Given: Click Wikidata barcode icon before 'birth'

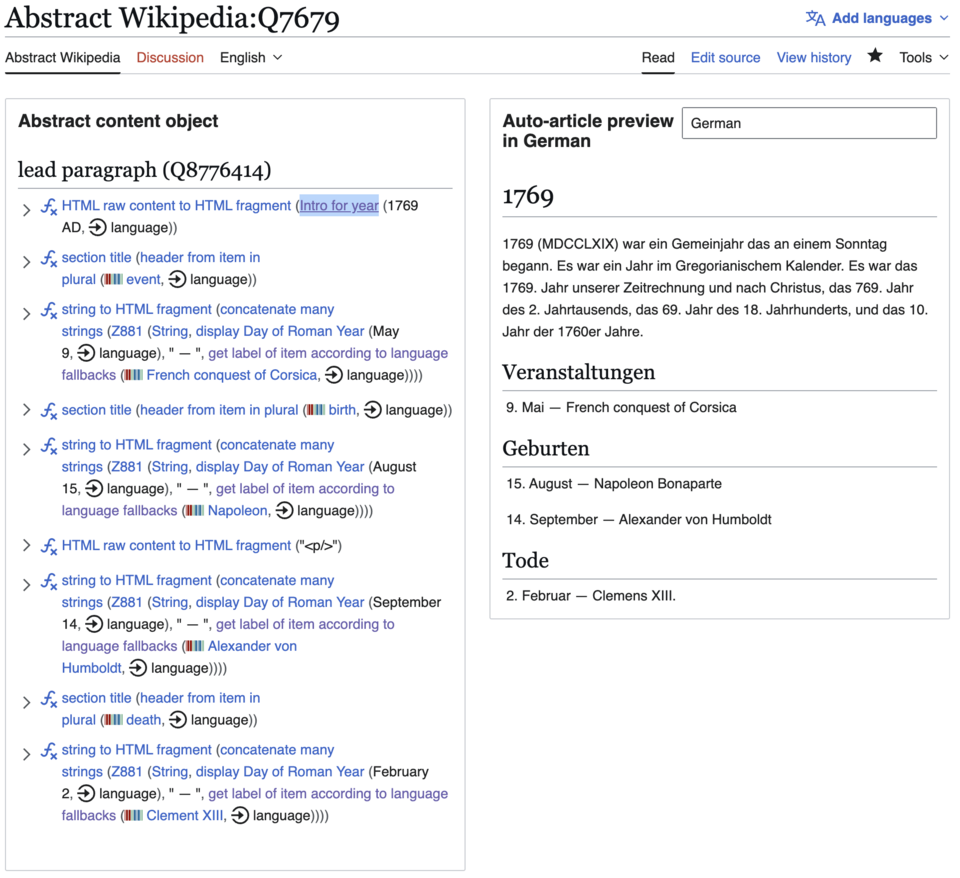Looking at the screenshot, I should pyautogui.click(x=315, y=410).
